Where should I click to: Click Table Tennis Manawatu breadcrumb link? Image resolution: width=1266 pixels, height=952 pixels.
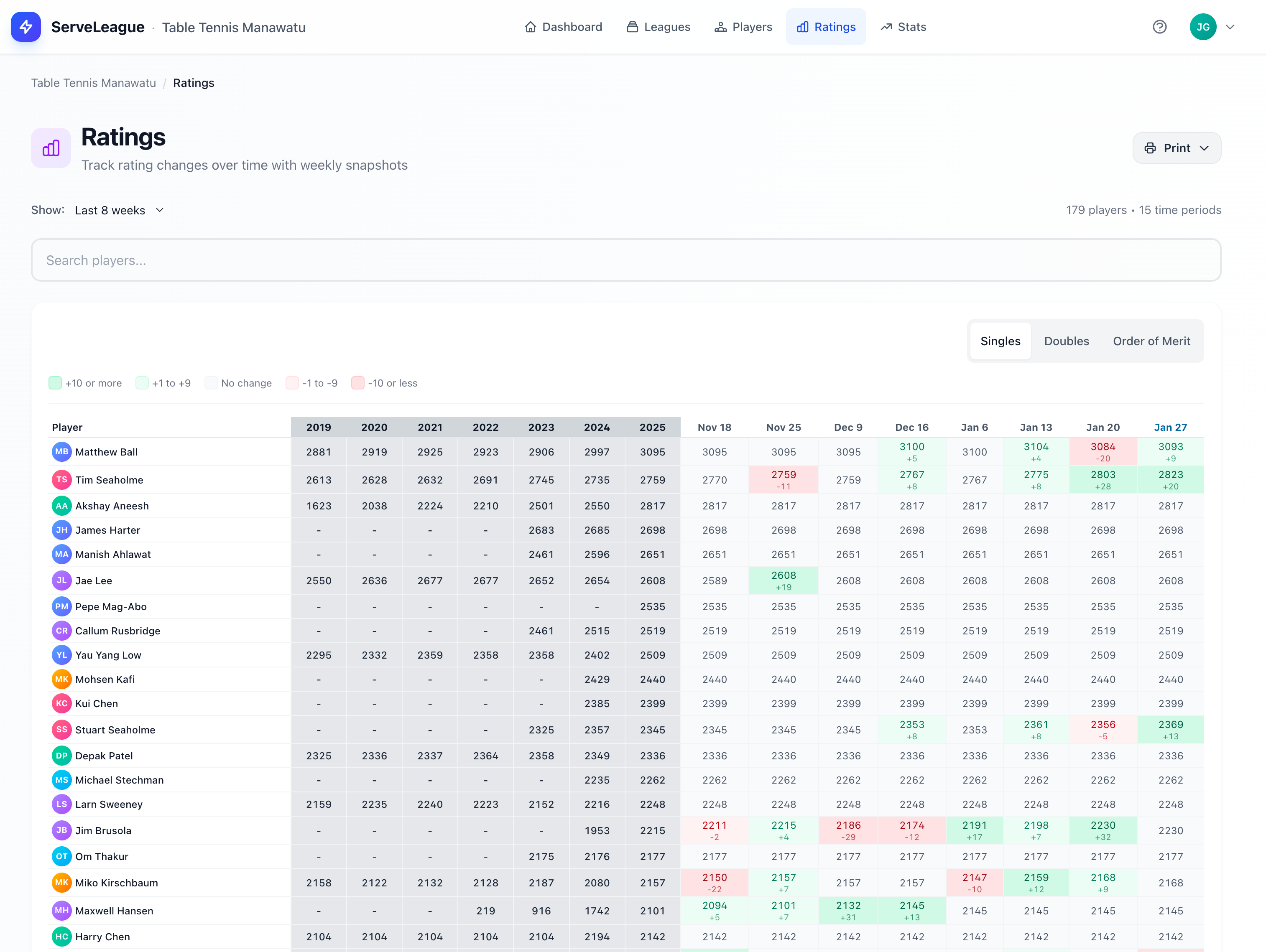point(93,83)
